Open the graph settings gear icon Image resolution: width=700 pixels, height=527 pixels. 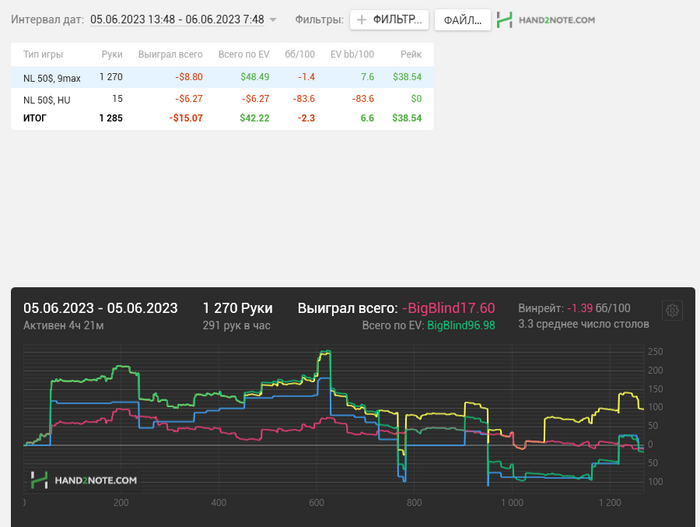click(x=672, y=310)
